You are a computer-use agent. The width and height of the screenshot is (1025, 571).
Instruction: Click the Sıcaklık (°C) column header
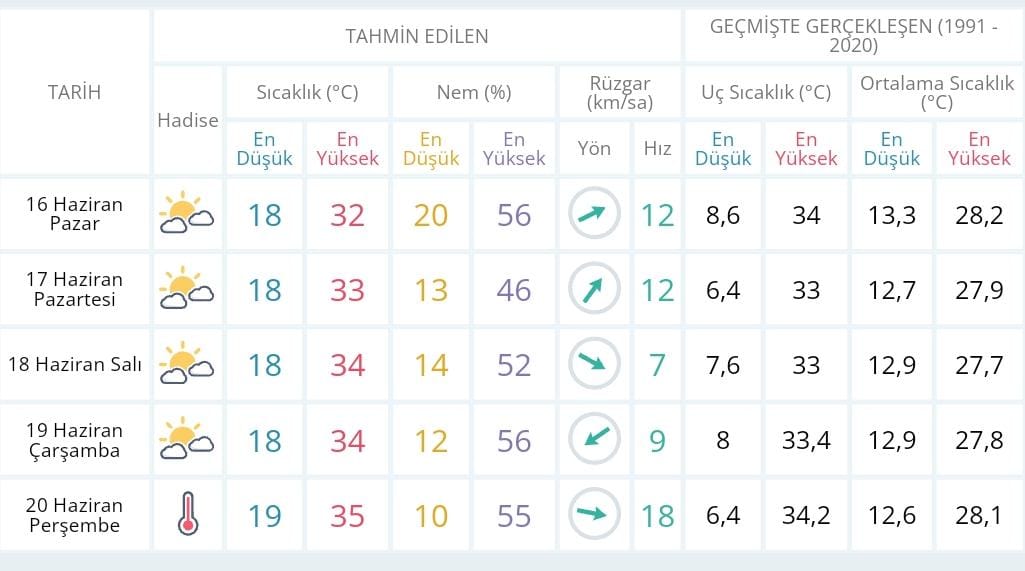click(307, 92)
